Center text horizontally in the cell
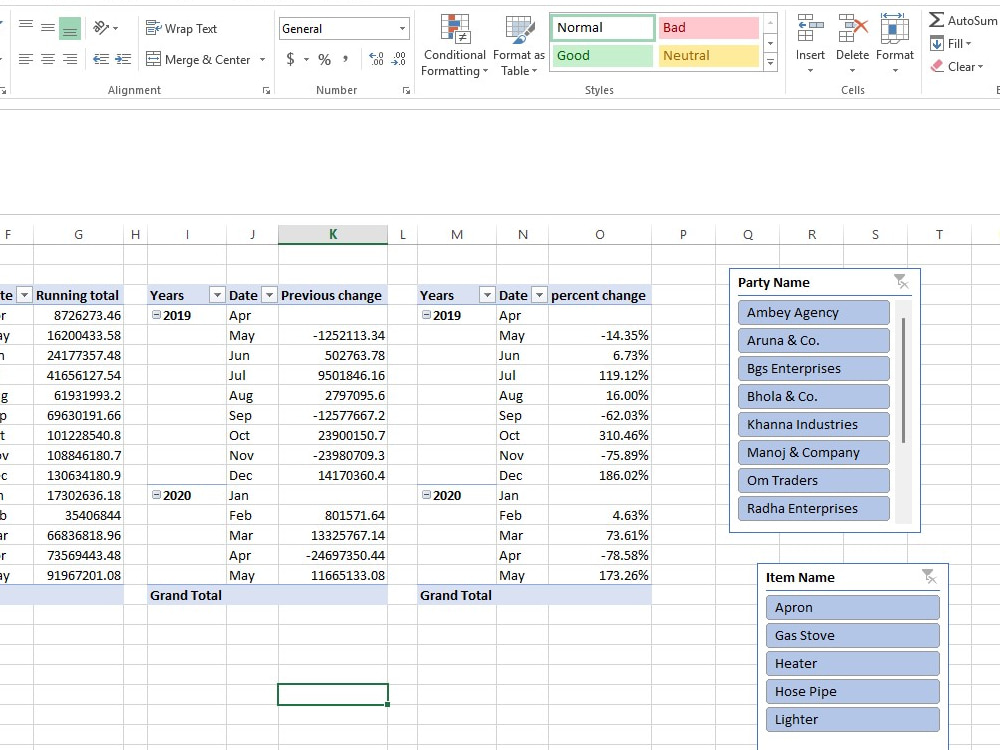Viewport: 1000px width, 750px height. click(x=48, y=59)
